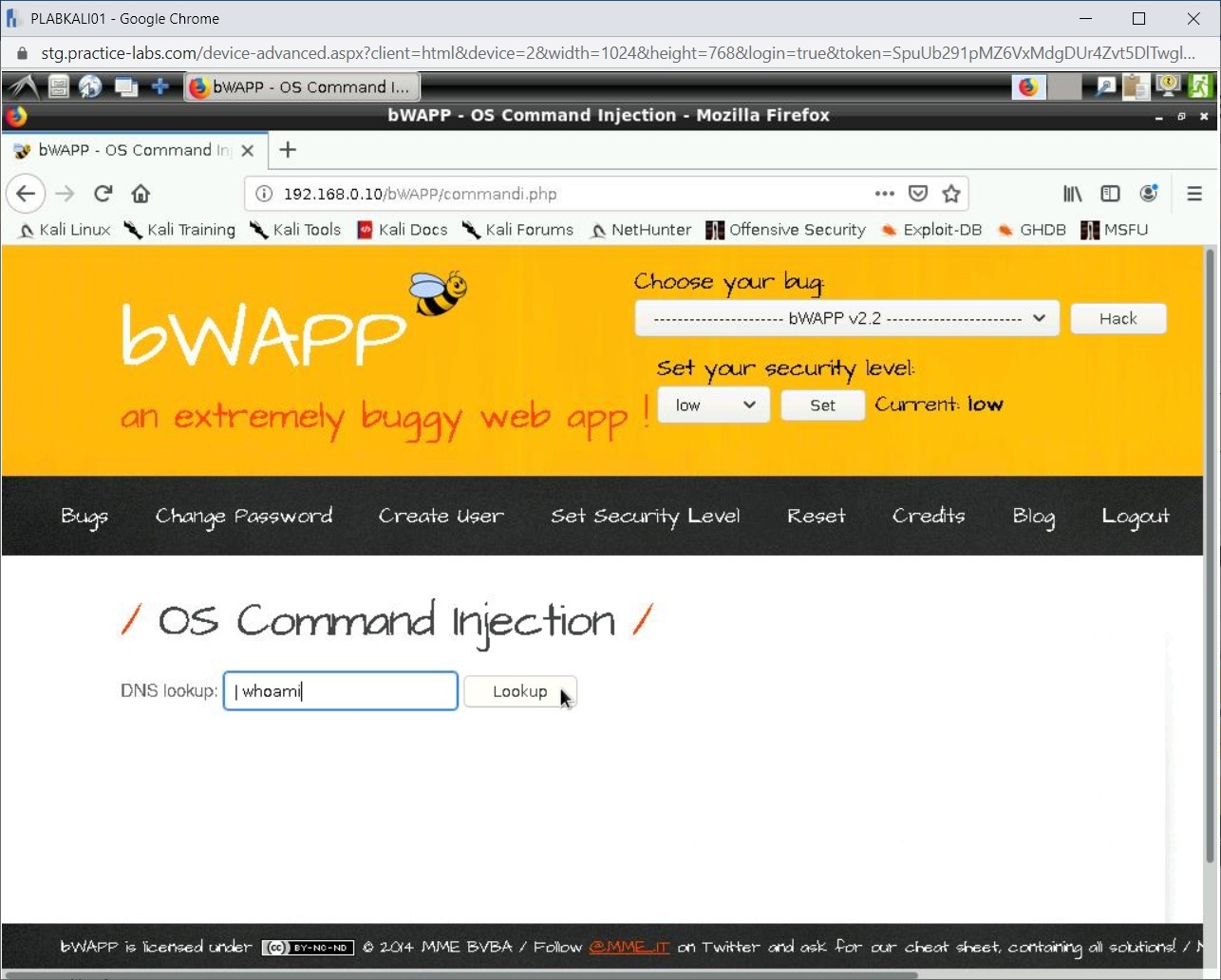Click the Hack button
Image resolution: width=1221 pixels, height=980 pixels.
1118,319
